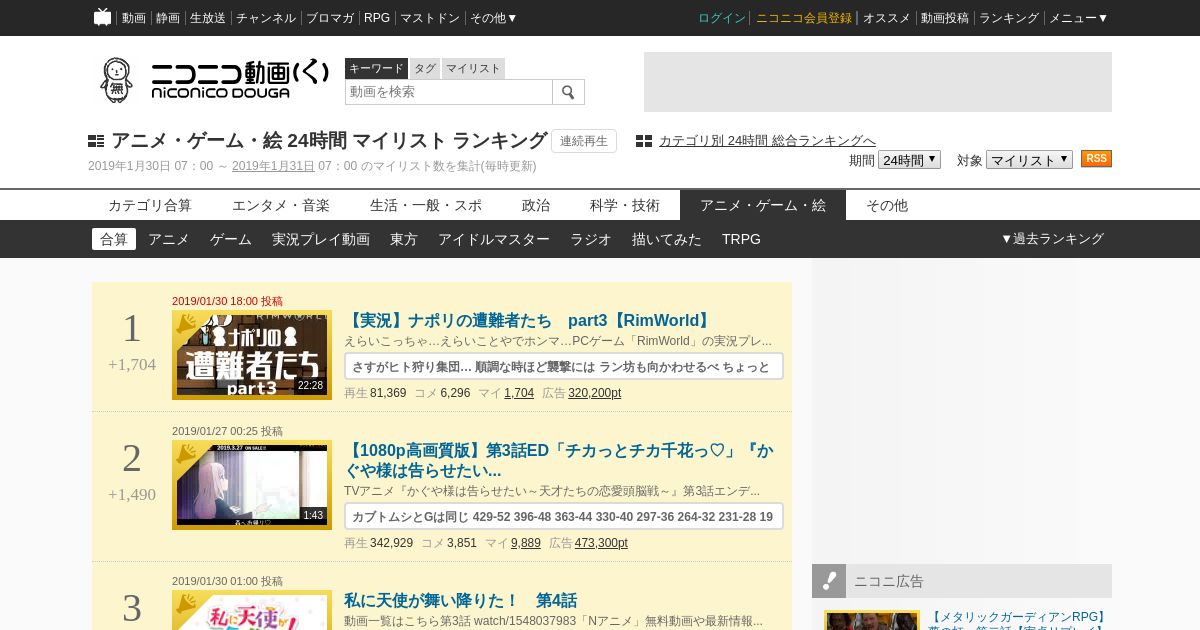Click the TV icon in top bar
This screenshot has height=630, width=1200.
tap(102, 17)
